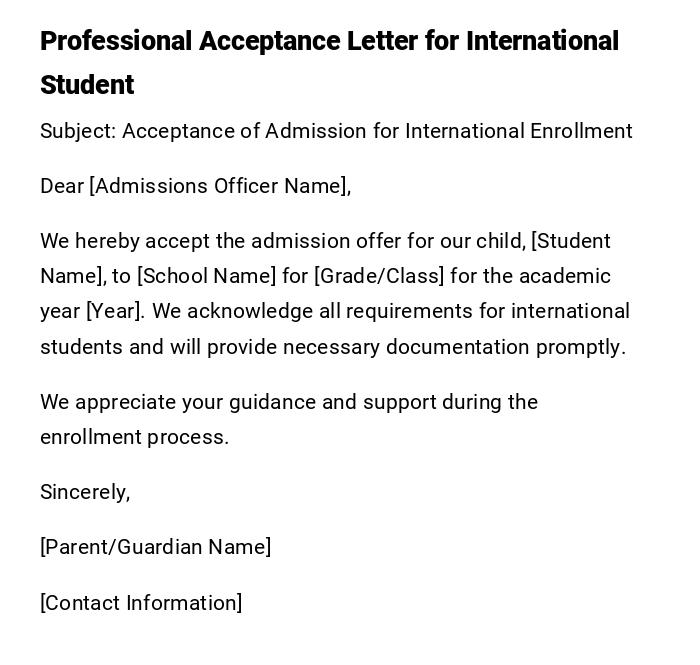Image resolution: width=700 pixels, height=665 pixels.
Task: Click the [Year] placeholder
Action: pyautogui.click(x=115, y=311)
